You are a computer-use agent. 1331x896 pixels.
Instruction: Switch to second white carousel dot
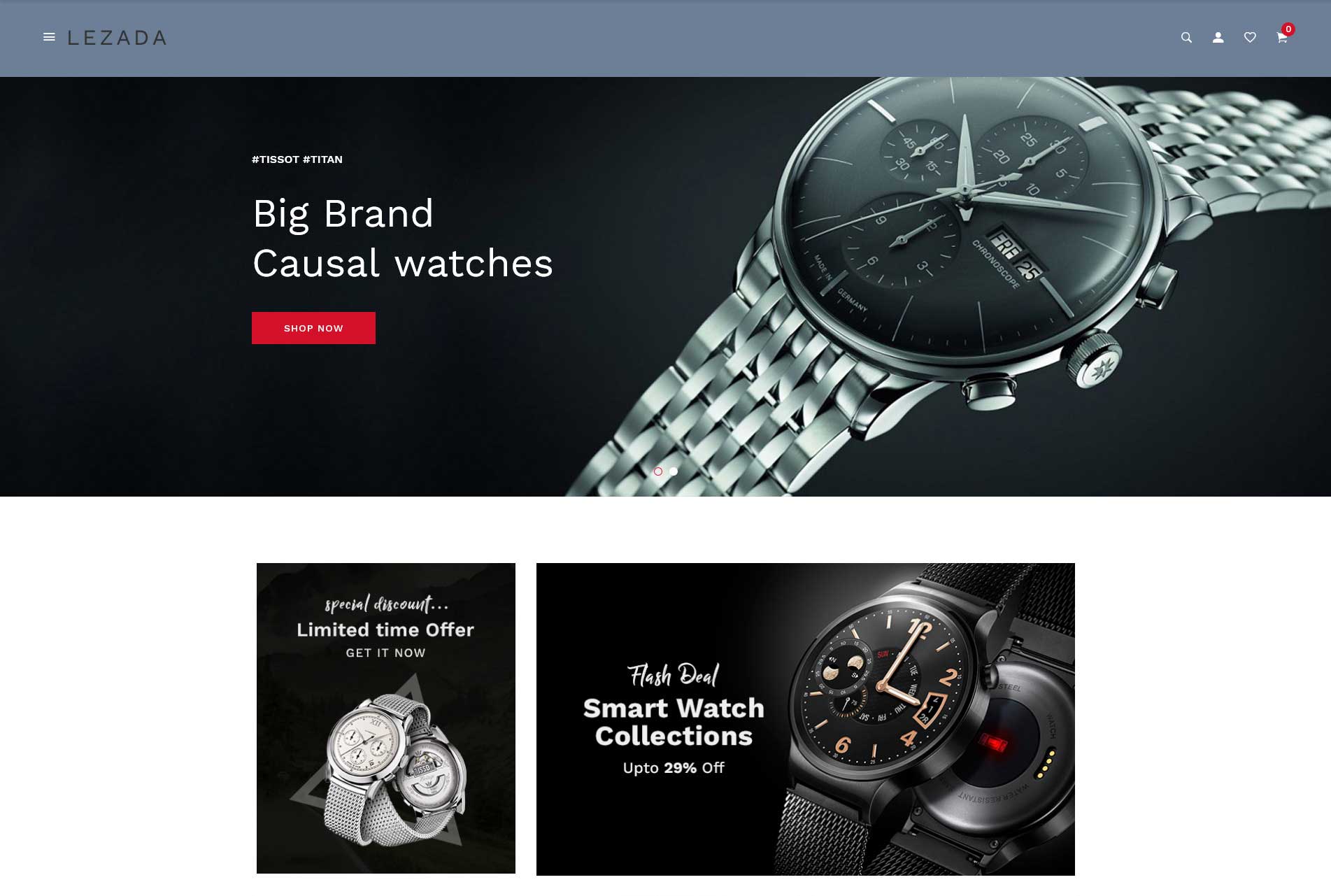pos(674,471)
